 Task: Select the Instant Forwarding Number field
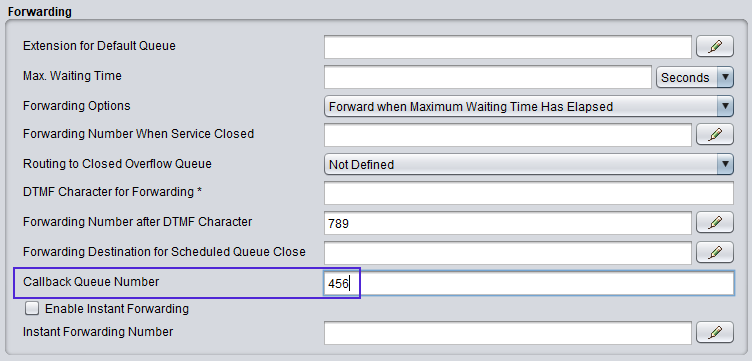[x=507, y=333]
